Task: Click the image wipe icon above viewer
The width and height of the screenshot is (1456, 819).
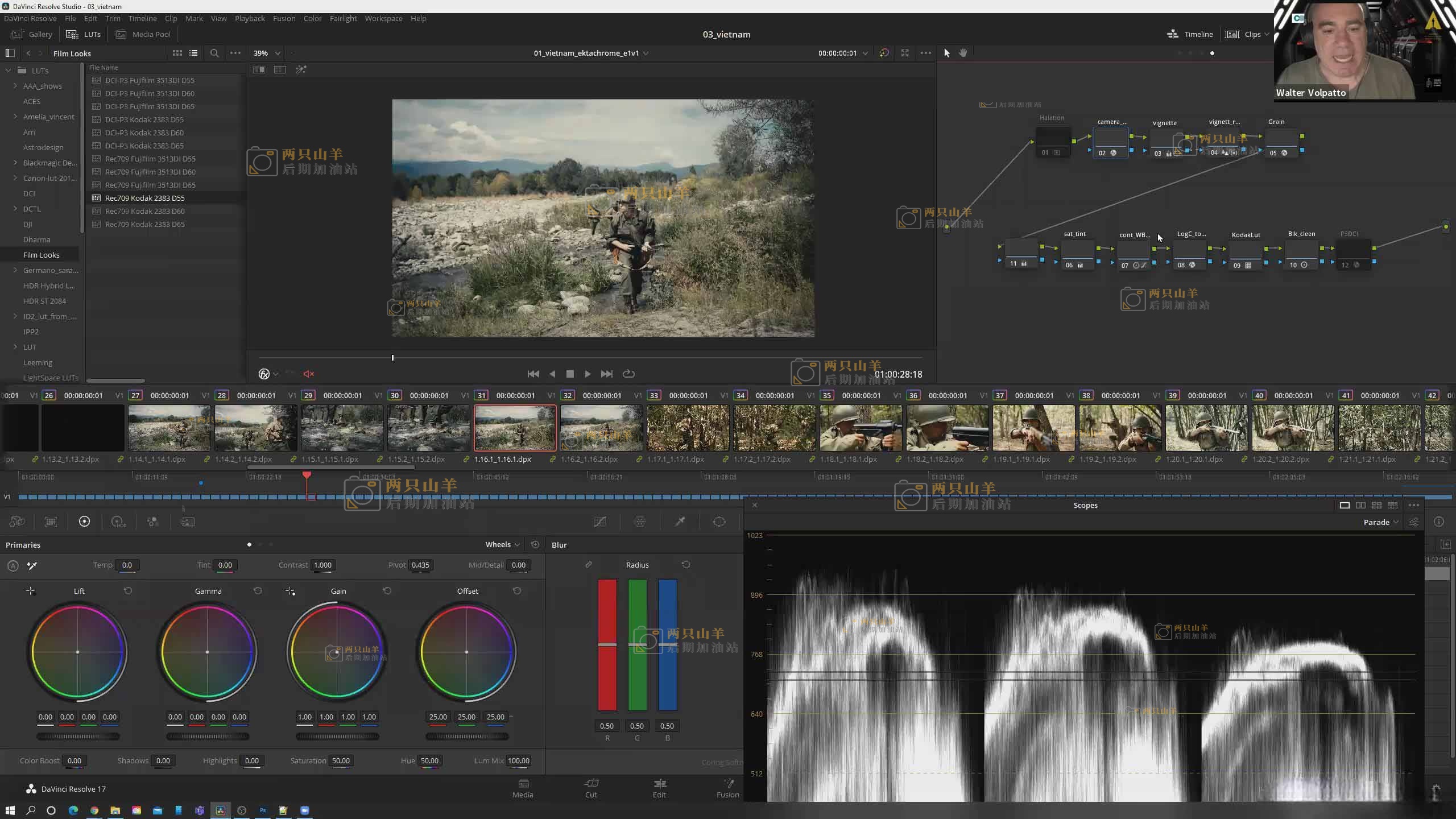Action: pyautogui.click(x=259, y=69)
